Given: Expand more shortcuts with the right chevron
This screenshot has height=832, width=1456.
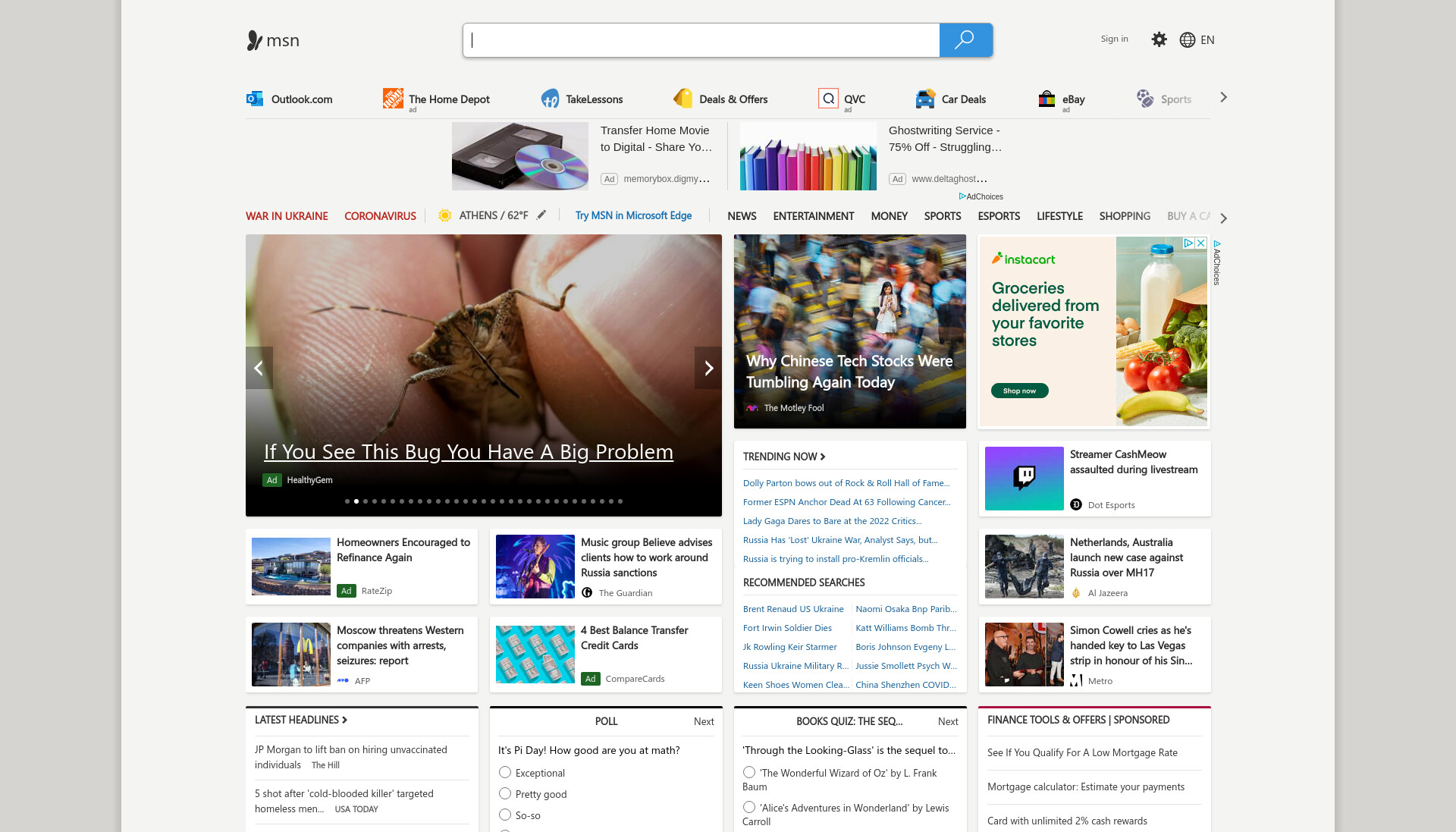Looking at the screenshot, I should tap(1223, 97).
